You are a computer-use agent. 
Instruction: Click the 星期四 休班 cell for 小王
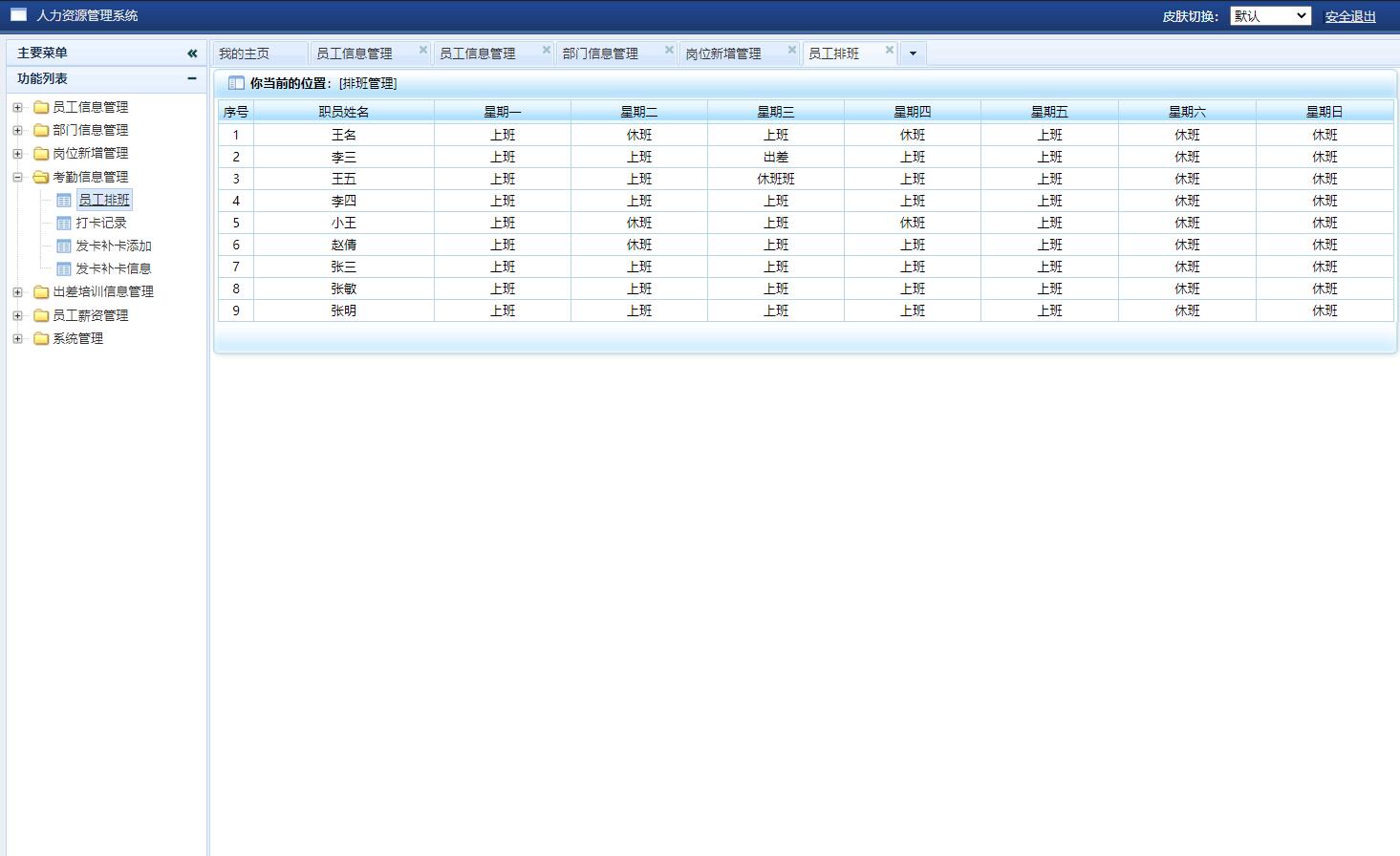coord(913,223)
